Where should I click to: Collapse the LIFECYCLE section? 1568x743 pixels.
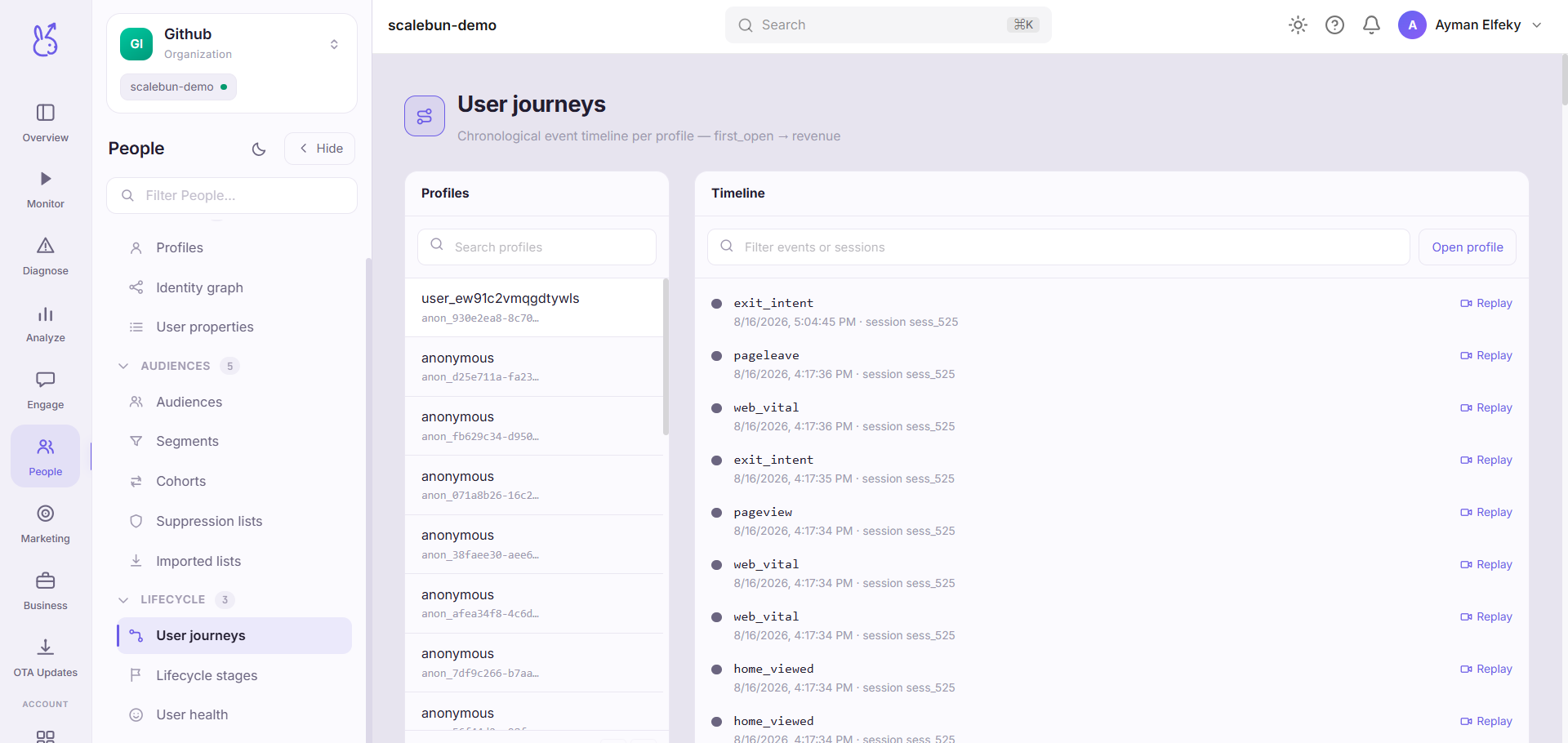[123, 599]
